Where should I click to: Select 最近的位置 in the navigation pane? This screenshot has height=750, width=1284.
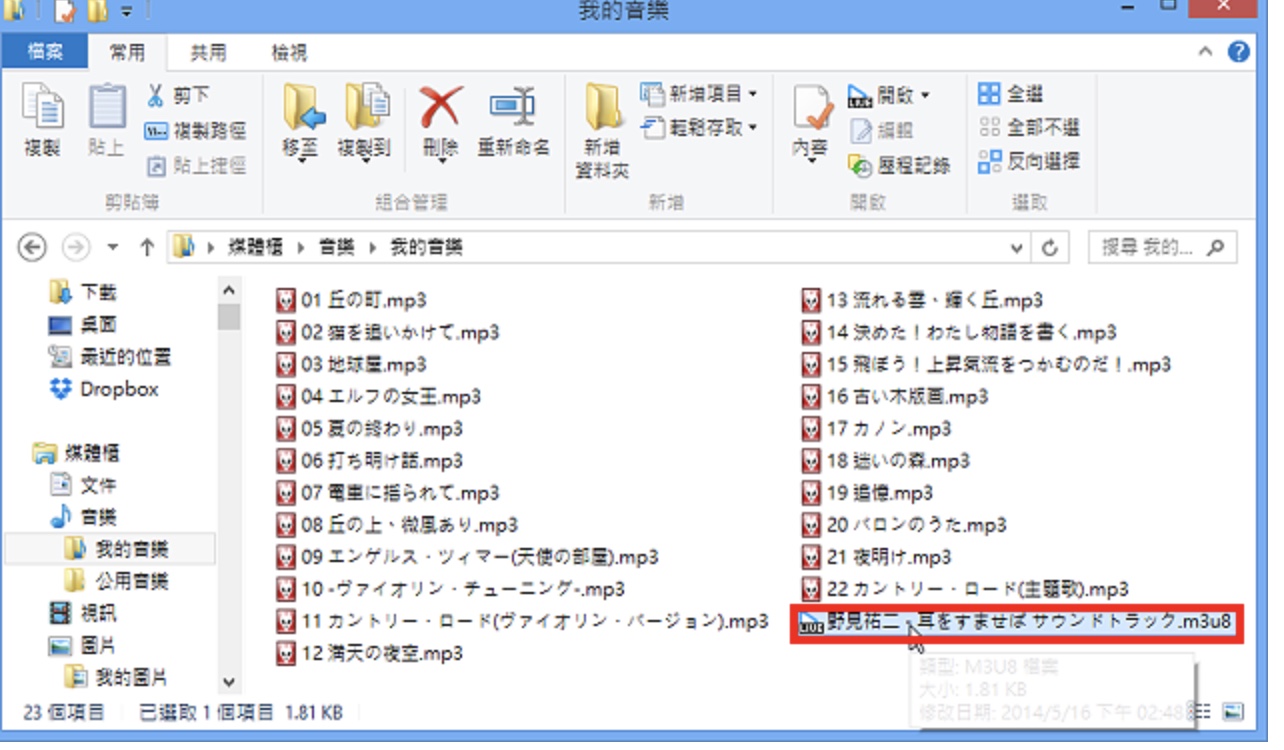coord(109,357)
